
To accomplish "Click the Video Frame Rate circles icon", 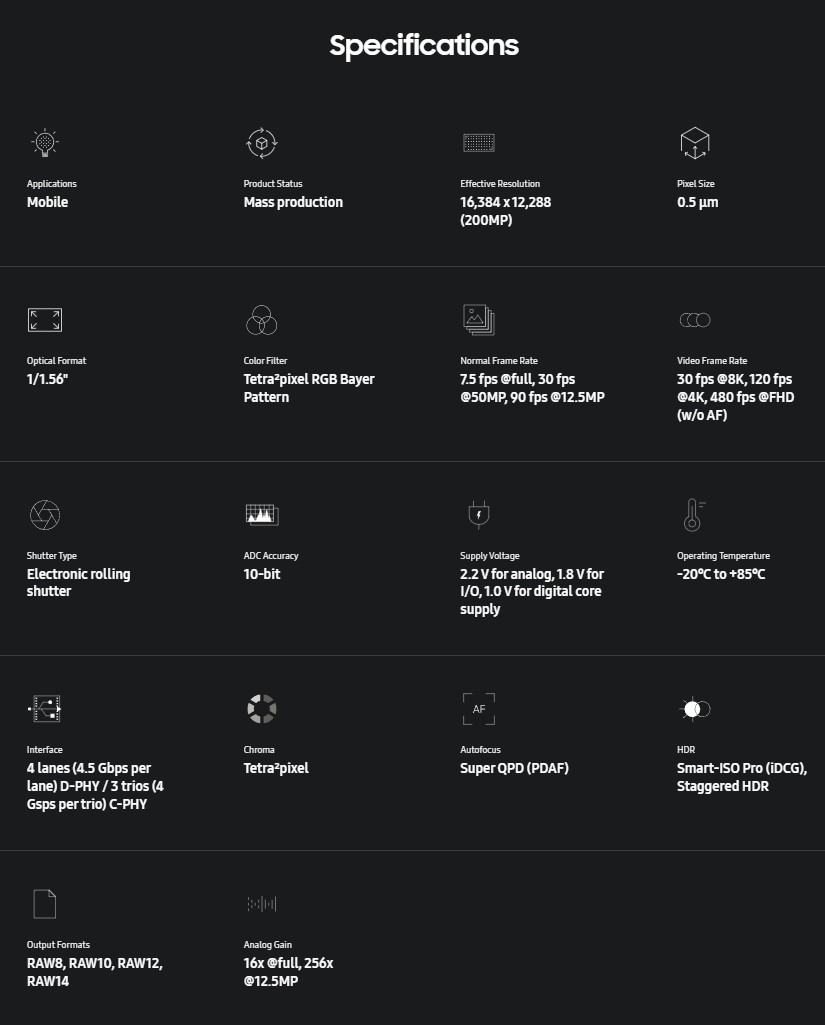I will 694,320.
